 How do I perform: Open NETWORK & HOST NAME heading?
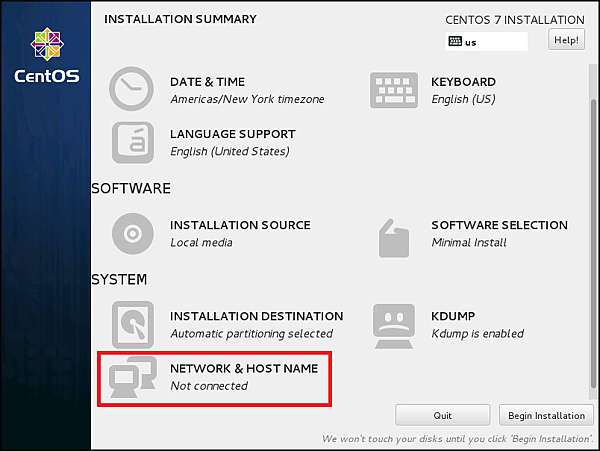(x=244, y=369)
